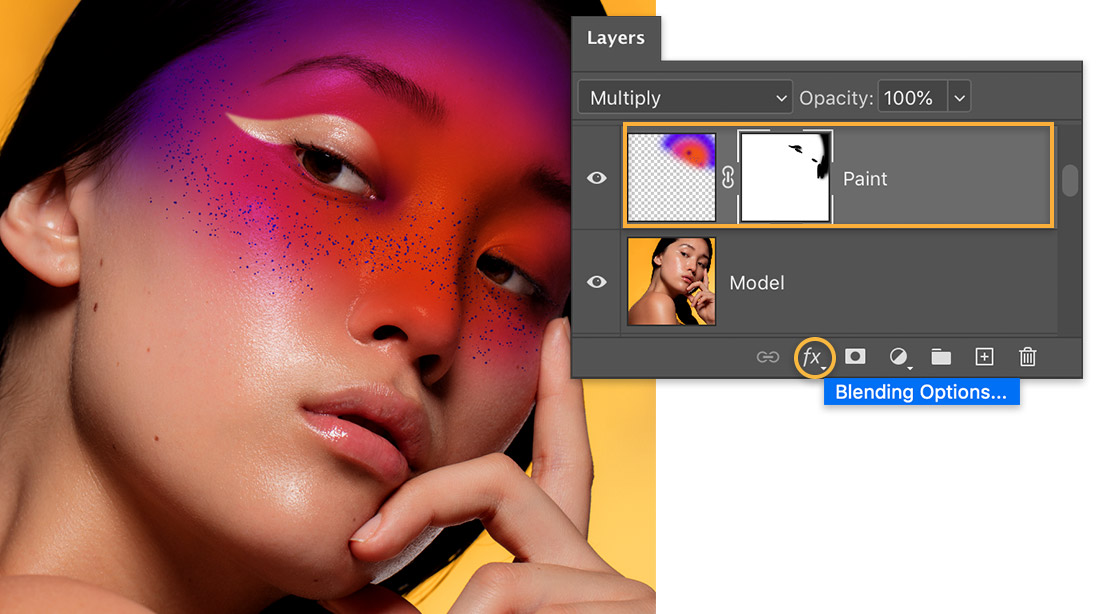Screen dimensions: 1100x614
Task: Click the link layers icon
Action: pos(767,357)
